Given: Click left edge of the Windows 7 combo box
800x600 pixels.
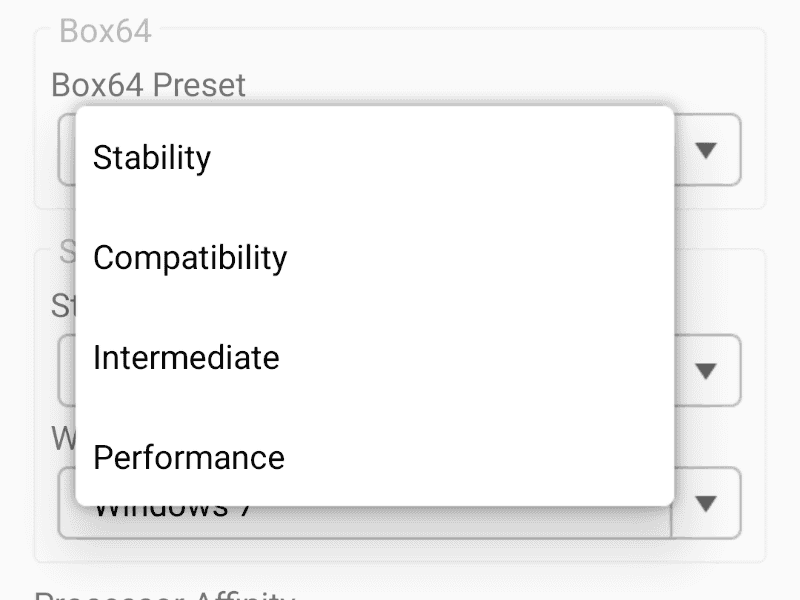Looking at the screenshot, I should (x=66, y=503).
